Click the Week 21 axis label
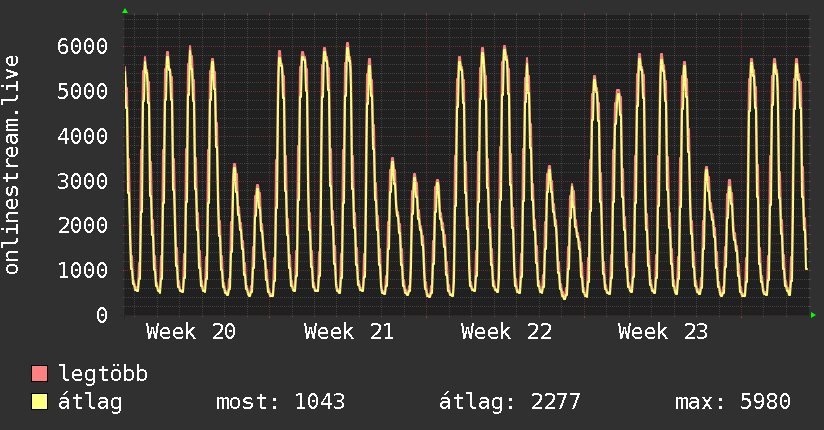This screenshot has width=824, height=430. pyautogui.click(x=348, y=332)
